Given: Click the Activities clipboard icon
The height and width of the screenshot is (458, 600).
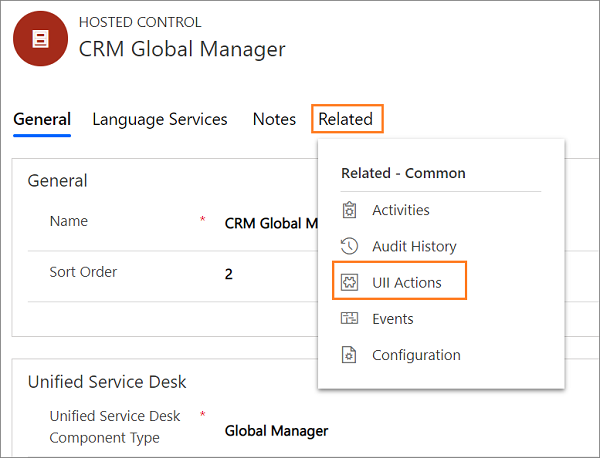Looking at the screenshot, I should click(349, 210).
